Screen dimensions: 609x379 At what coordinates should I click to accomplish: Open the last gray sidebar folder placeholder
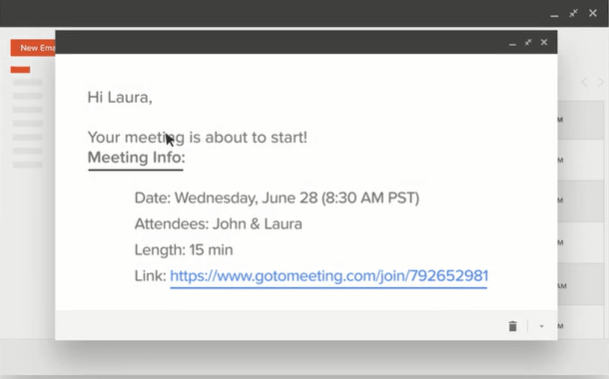click(28, 165)
